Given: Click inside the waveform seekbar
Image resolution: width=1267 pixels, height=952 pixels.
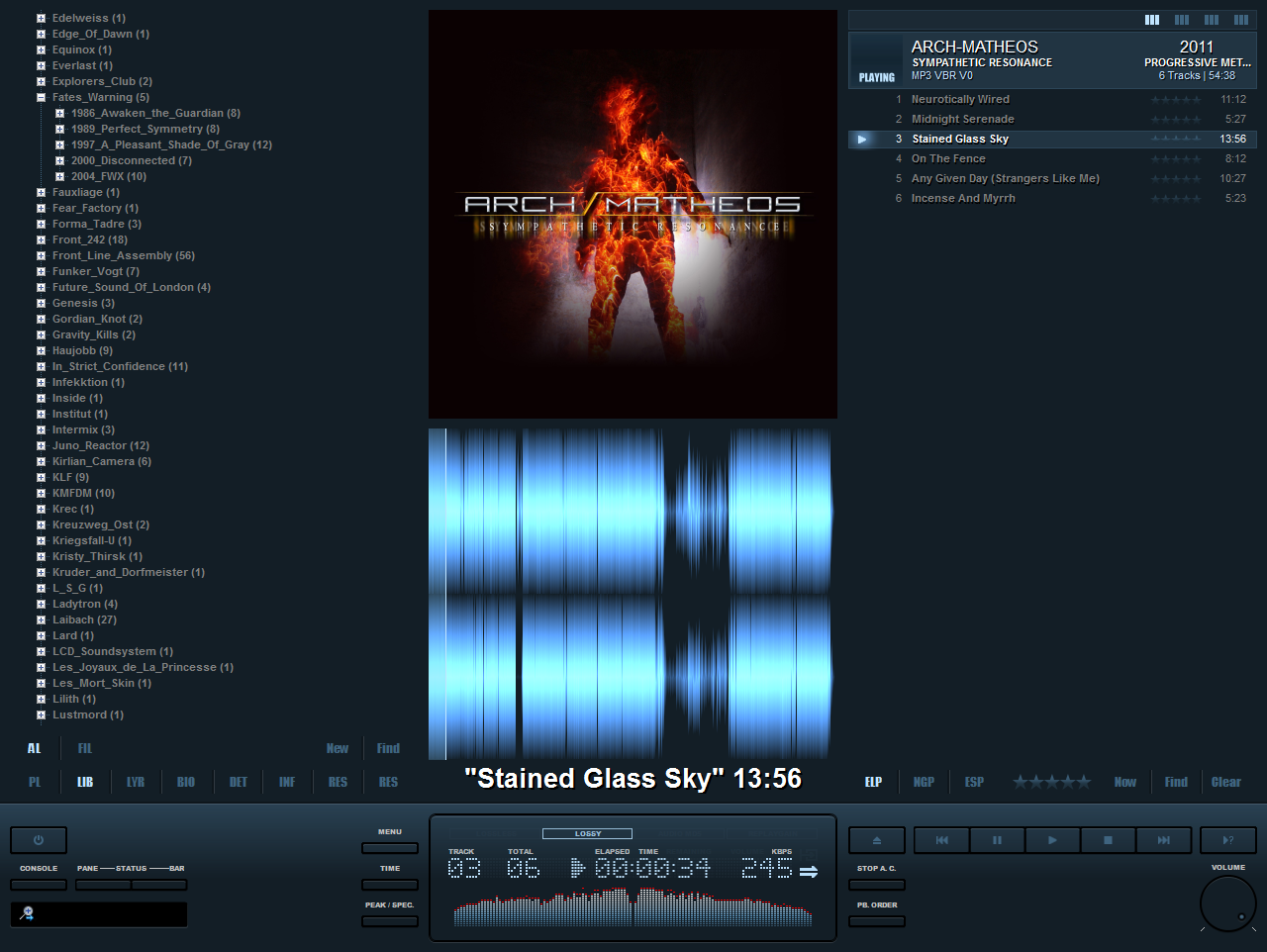Looking at the screenshot, I should [632, 594].
